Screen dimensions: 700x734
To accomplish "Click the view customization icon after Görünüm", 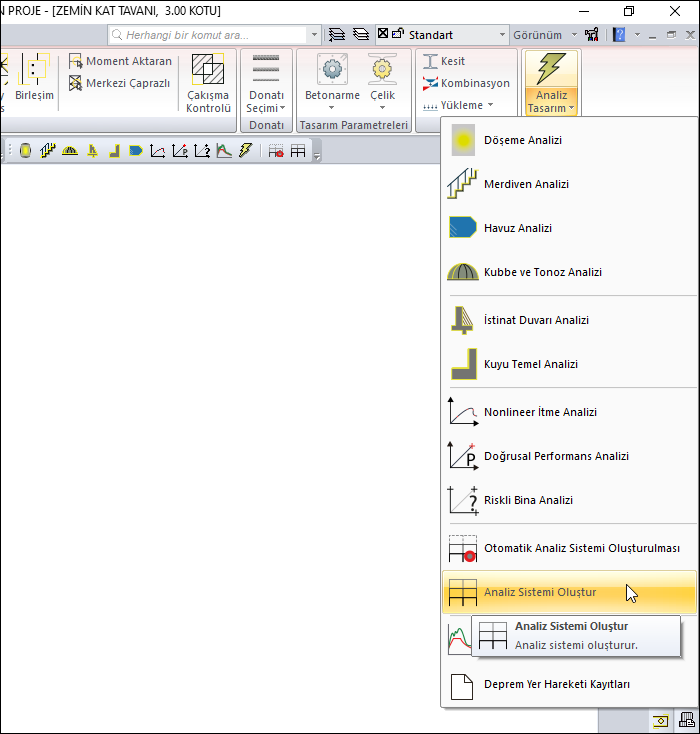I will (591, 35).
